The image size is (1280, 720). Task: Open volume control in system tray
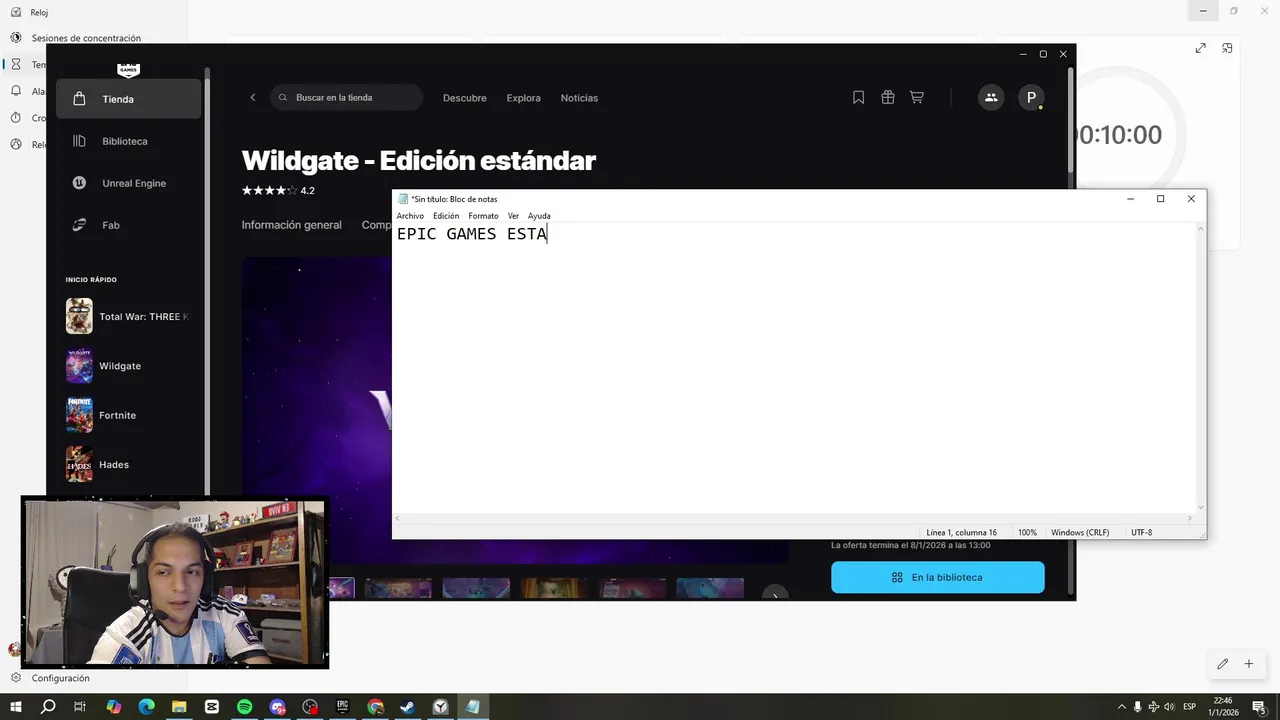coord(1169,707)
